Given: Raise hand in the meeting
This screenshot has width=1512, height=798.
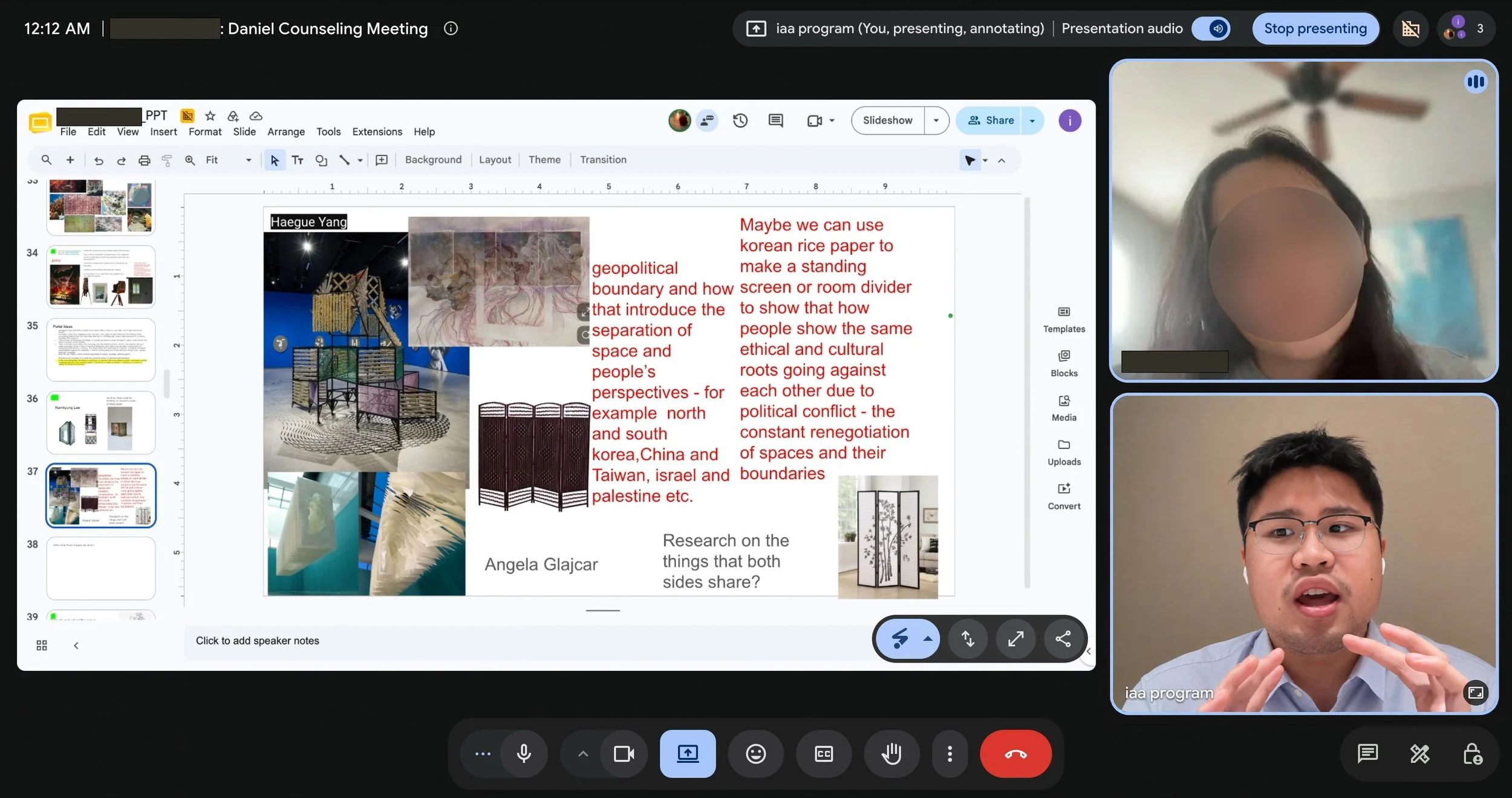Looking at the screenshot, I should click(891, 754).
